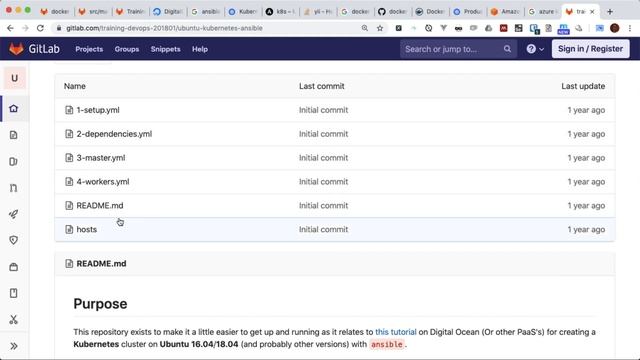
Task: Go back with the browser back arrow
Action: click(10, 28)
